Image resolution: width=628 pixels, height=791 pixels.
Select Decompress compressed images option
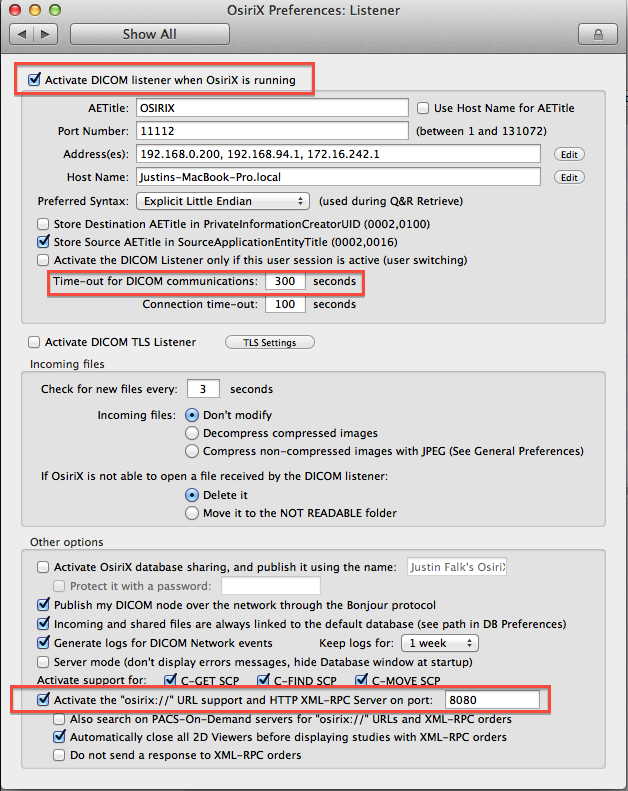tap(192, 433)
